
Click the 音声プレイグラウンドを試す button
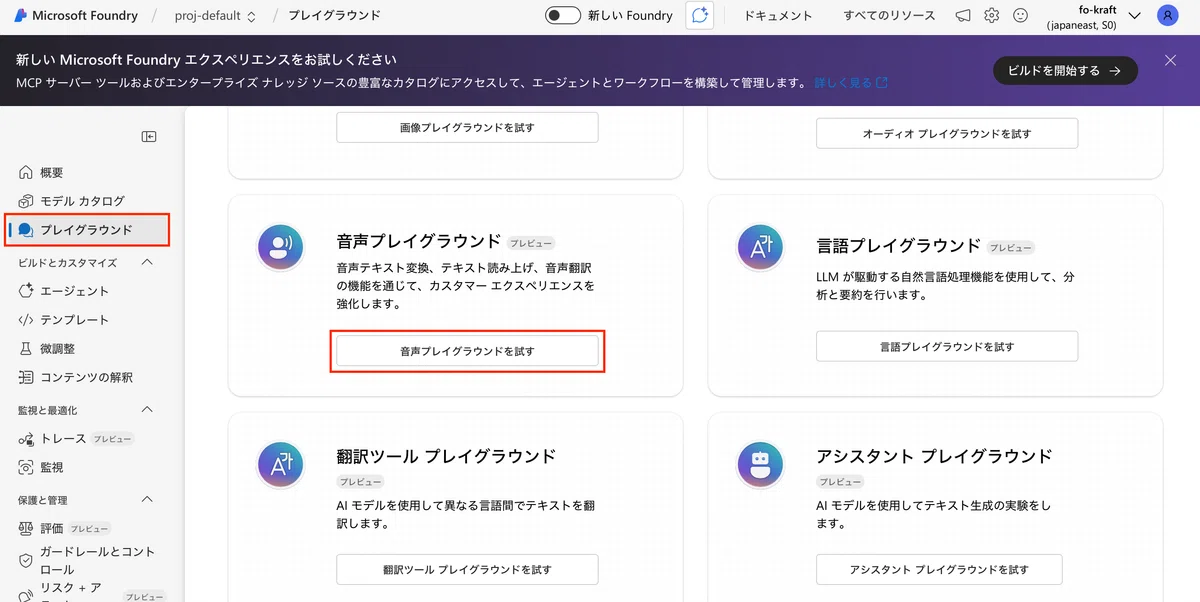(467, 351)
